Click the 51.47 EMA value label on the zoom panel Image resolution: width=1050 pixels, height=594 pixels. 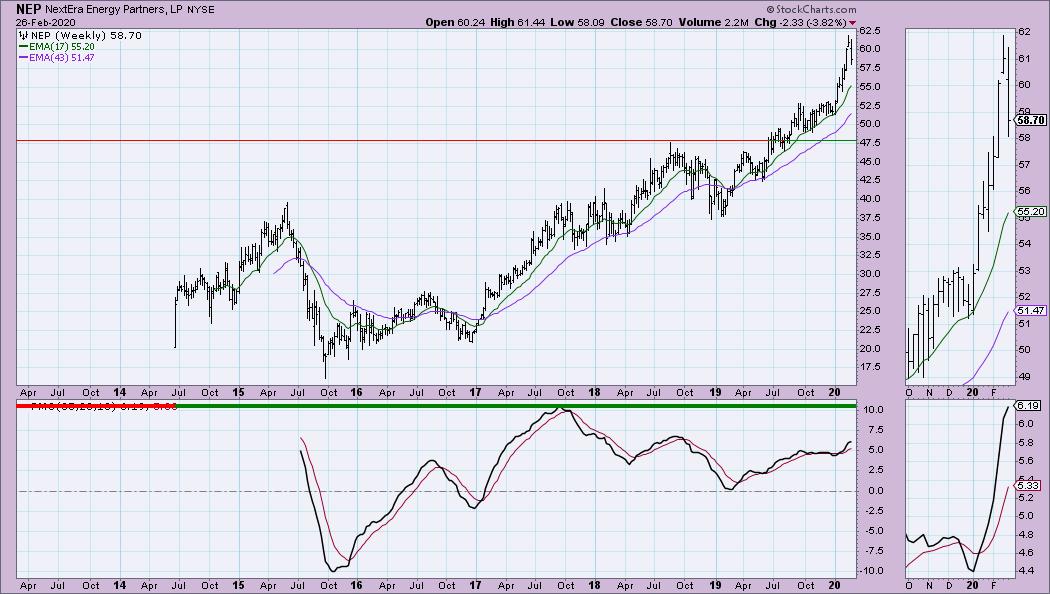tap(1030, 311)
